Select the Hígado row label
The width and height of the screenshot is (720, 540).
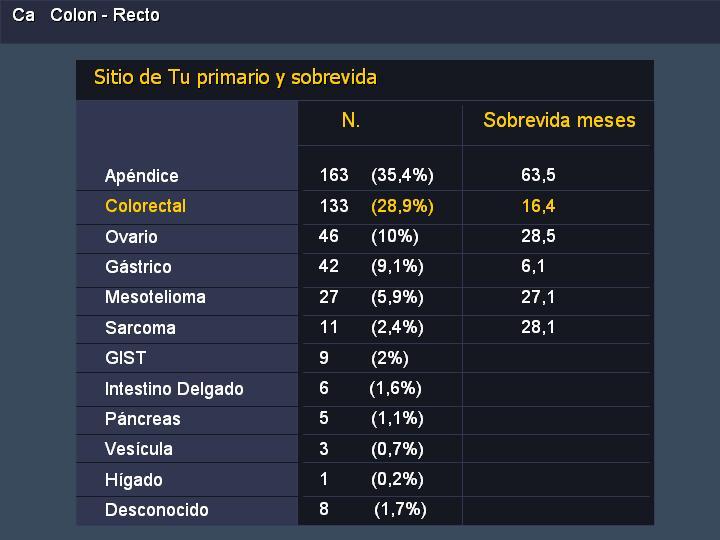pyautogui.click(x=134, y=480)
